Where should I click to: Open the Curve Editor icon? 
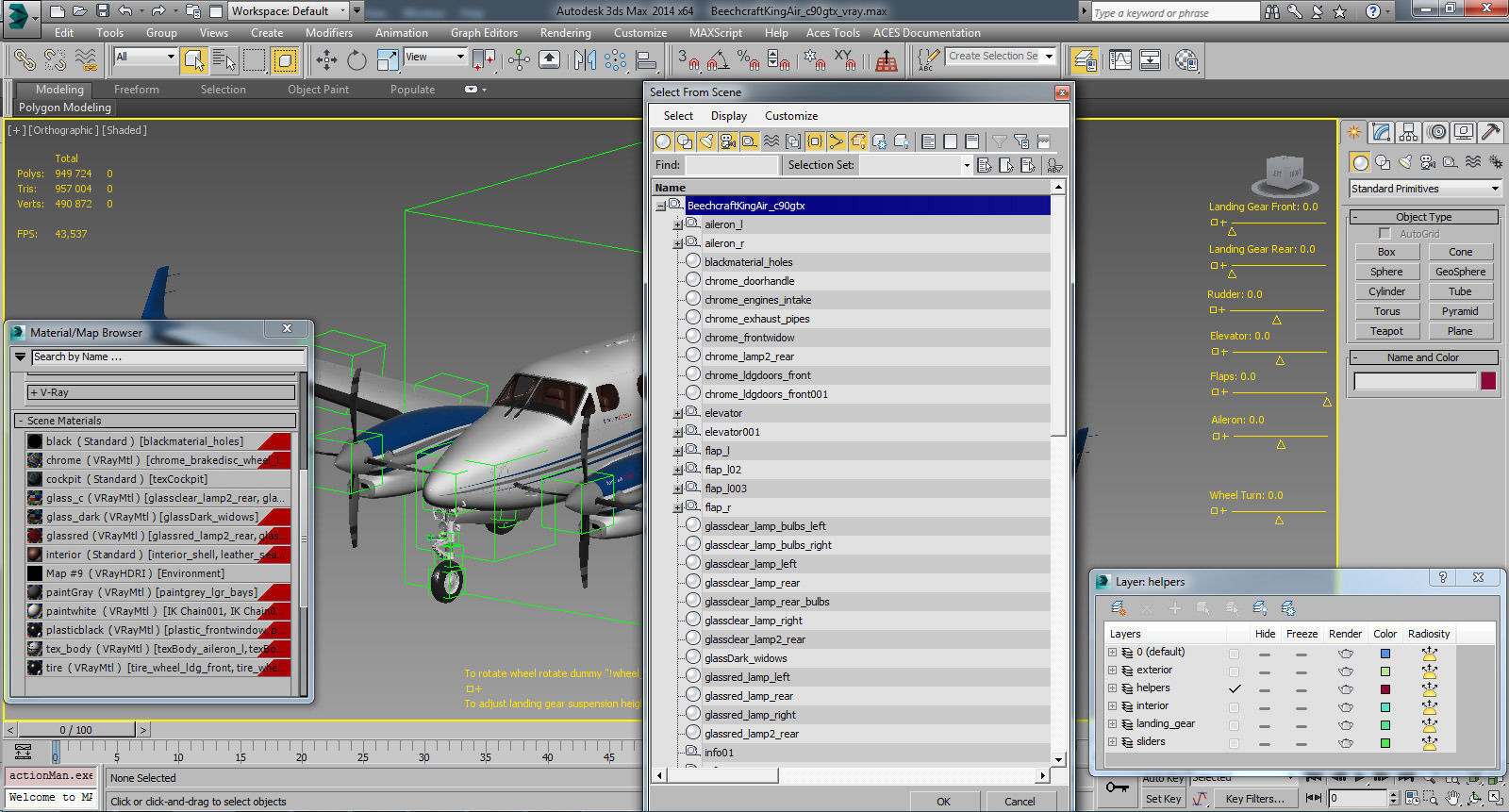coord(1120,60)
